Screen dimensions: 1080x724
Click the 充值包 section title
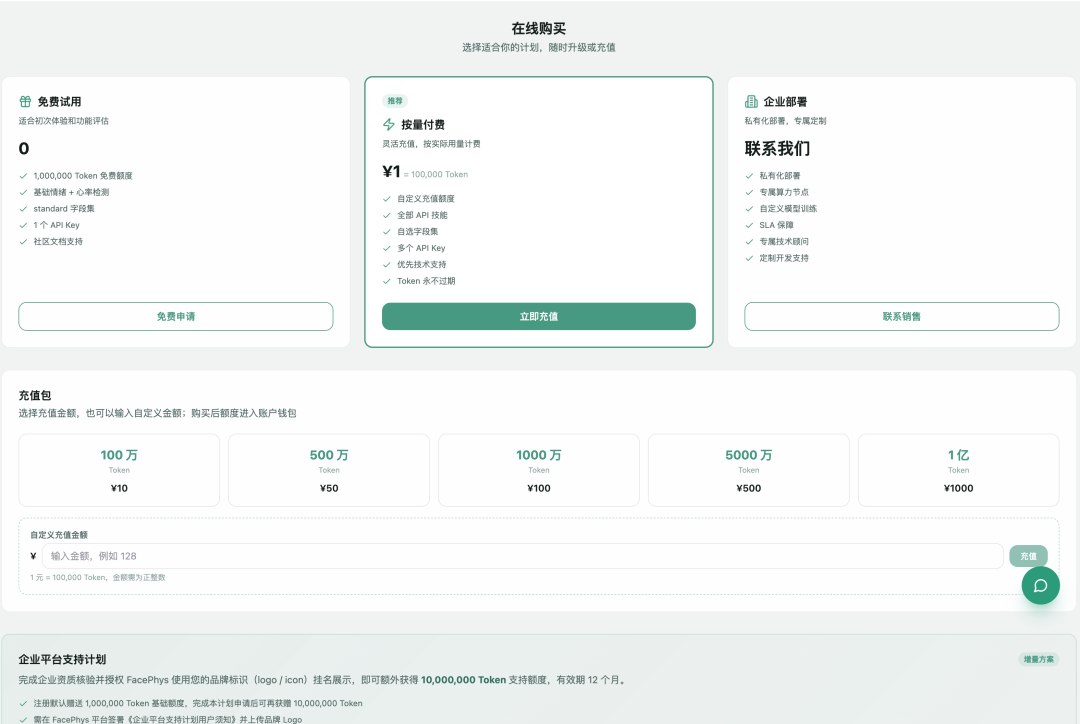pos(35,395)
